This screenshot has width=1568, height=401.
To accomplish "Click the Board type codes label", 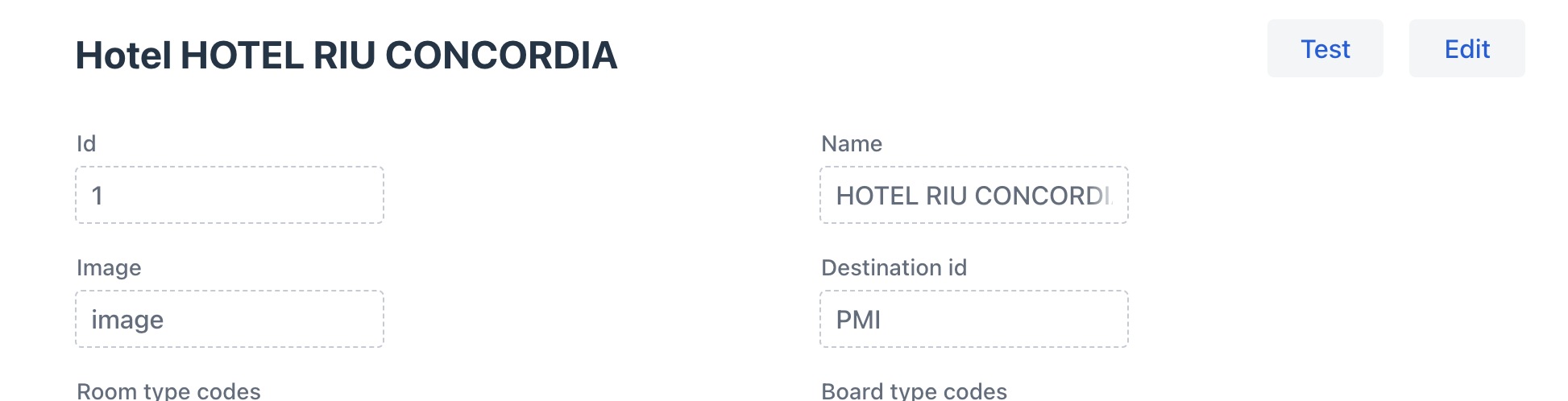I will click(914, 391).
